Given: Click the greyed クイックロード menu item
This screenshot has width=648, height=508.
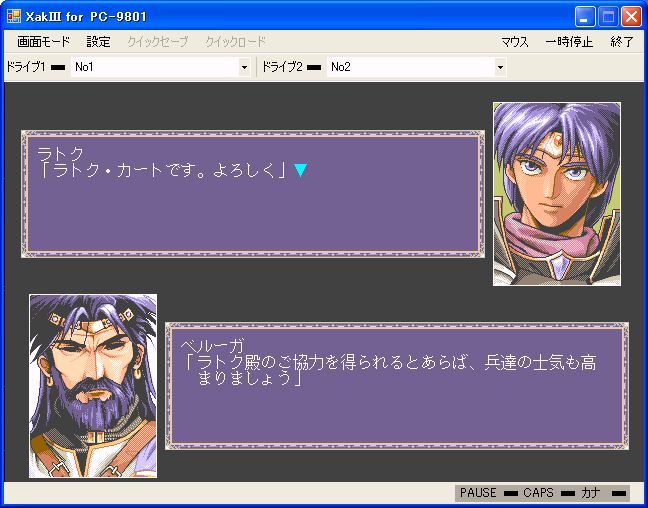Looking at the screenshot, I should 236,42.
